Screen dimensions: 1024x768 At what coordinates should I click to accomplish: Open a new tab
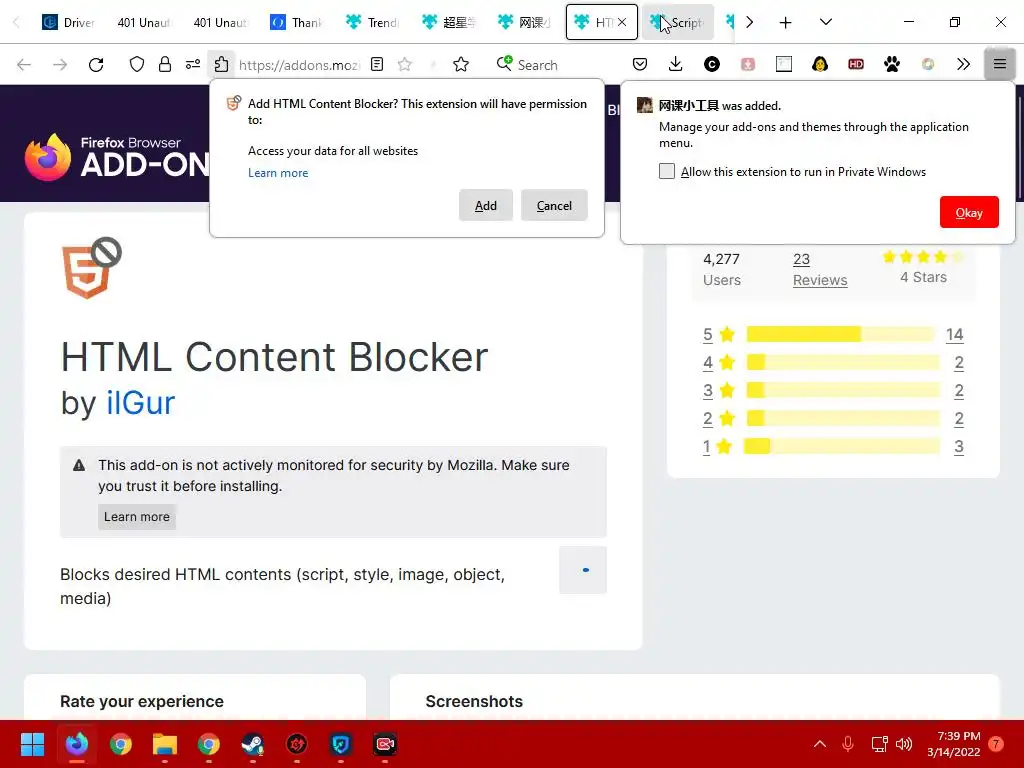tap(786, 23)
